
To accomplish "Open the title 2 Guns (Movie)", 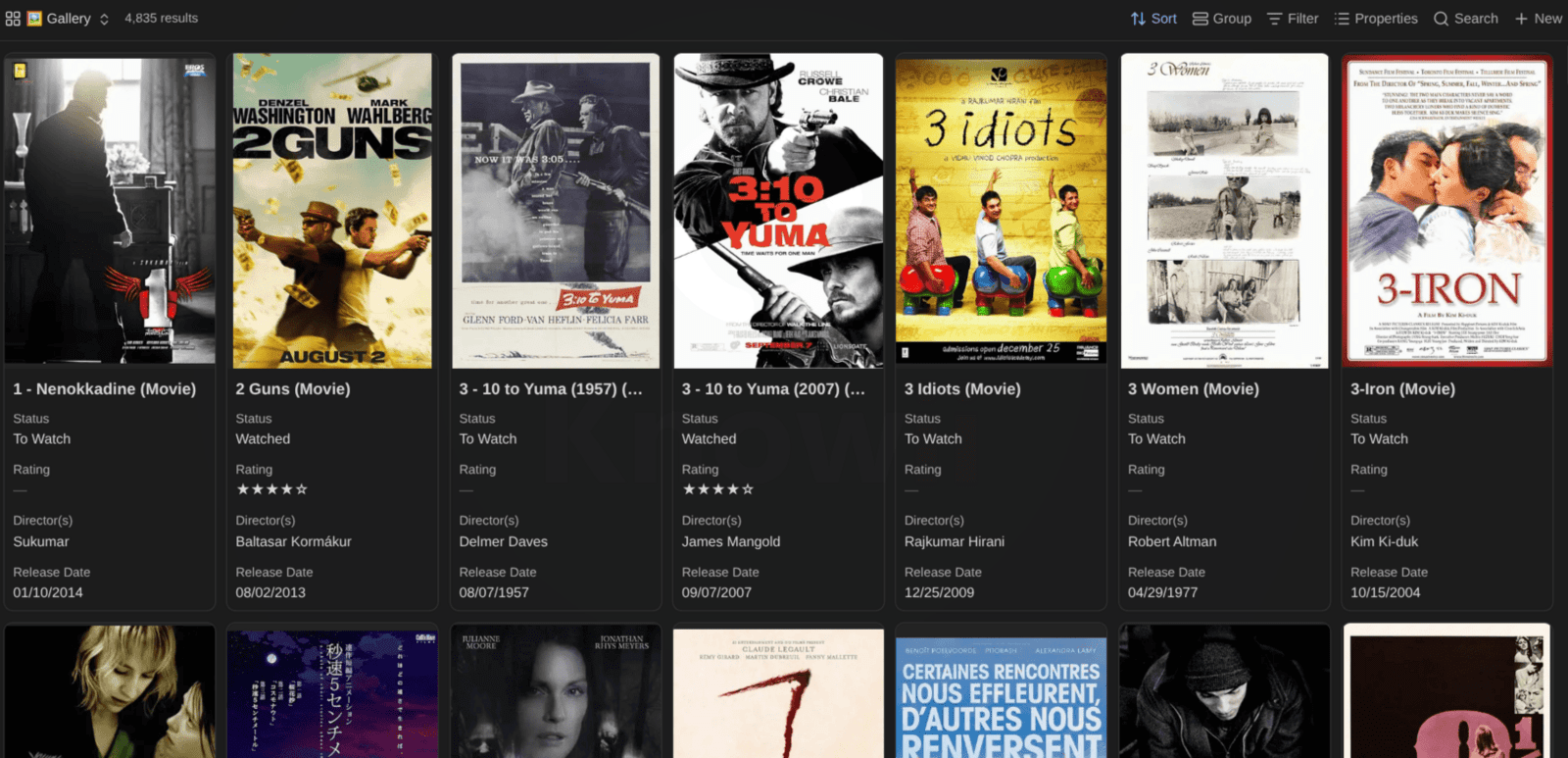I will [x=293, y=389].
